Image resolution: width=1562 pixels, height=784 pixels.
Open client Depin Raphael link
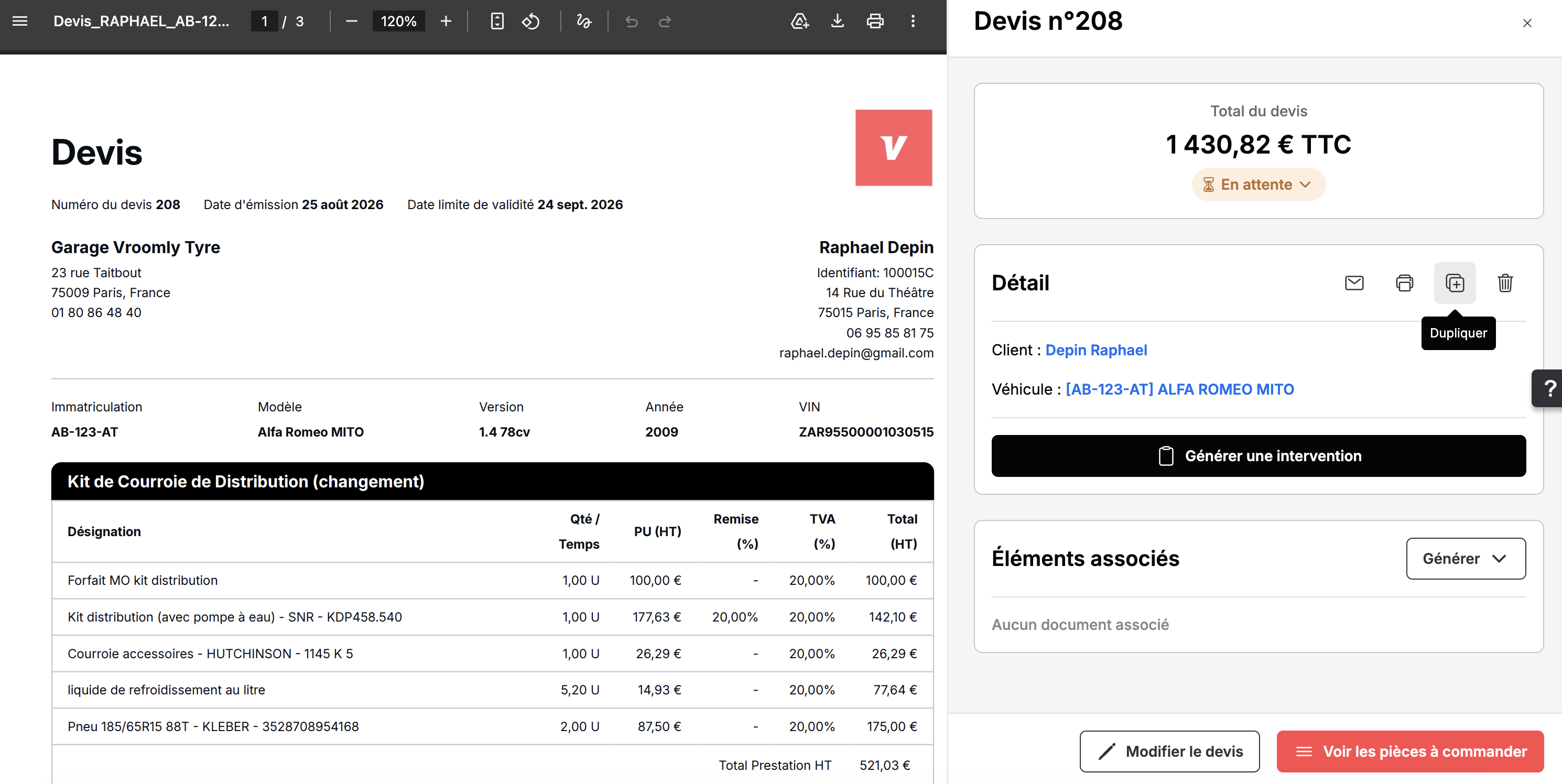pyautogui.click(x=1095, y=350)
